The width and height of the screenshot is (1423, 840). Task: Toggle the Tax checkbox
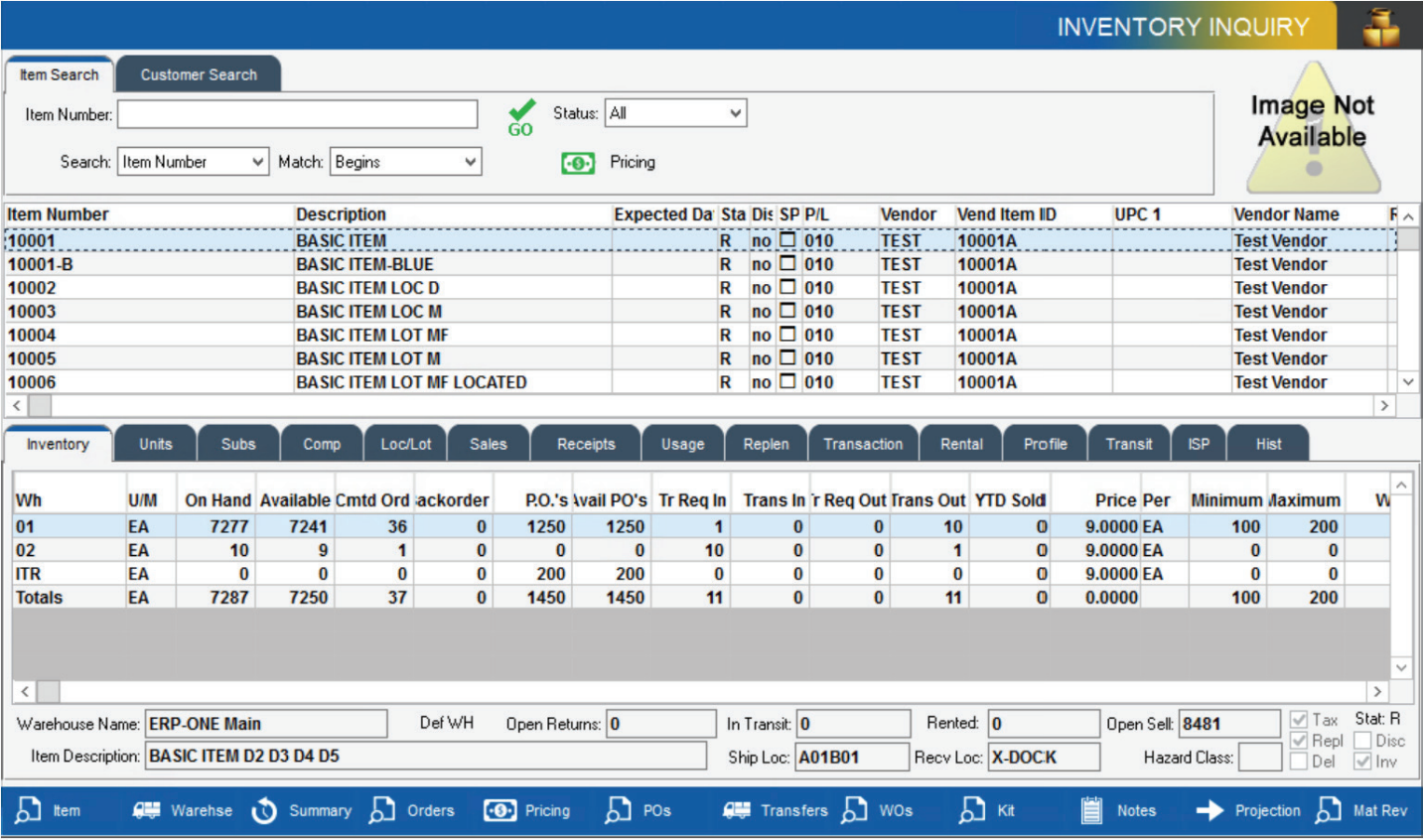pos(1299,719)
